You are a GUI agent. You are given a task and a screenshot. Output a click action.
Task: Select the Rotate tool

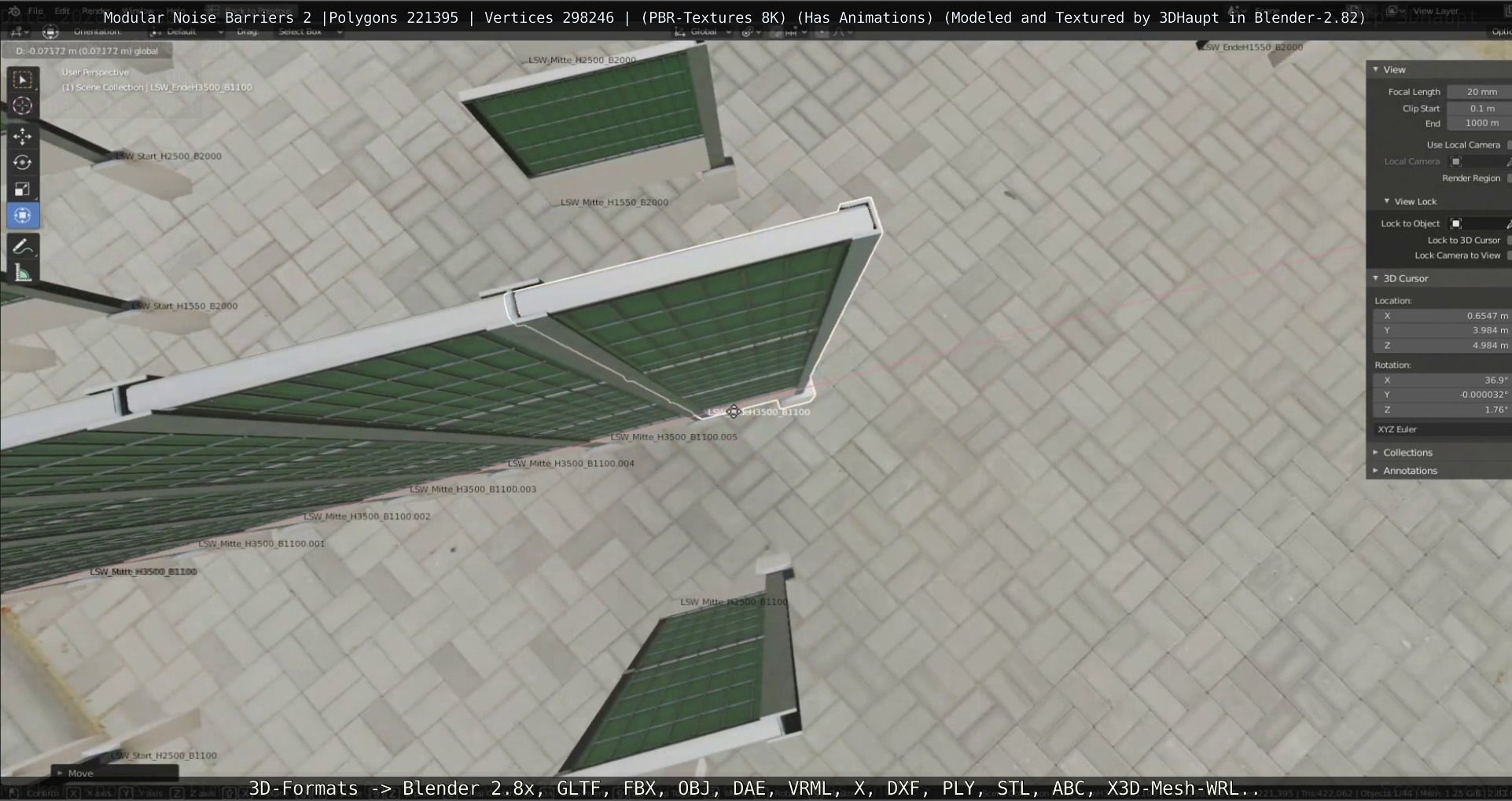pyautogui.click(x=22, y=163)
